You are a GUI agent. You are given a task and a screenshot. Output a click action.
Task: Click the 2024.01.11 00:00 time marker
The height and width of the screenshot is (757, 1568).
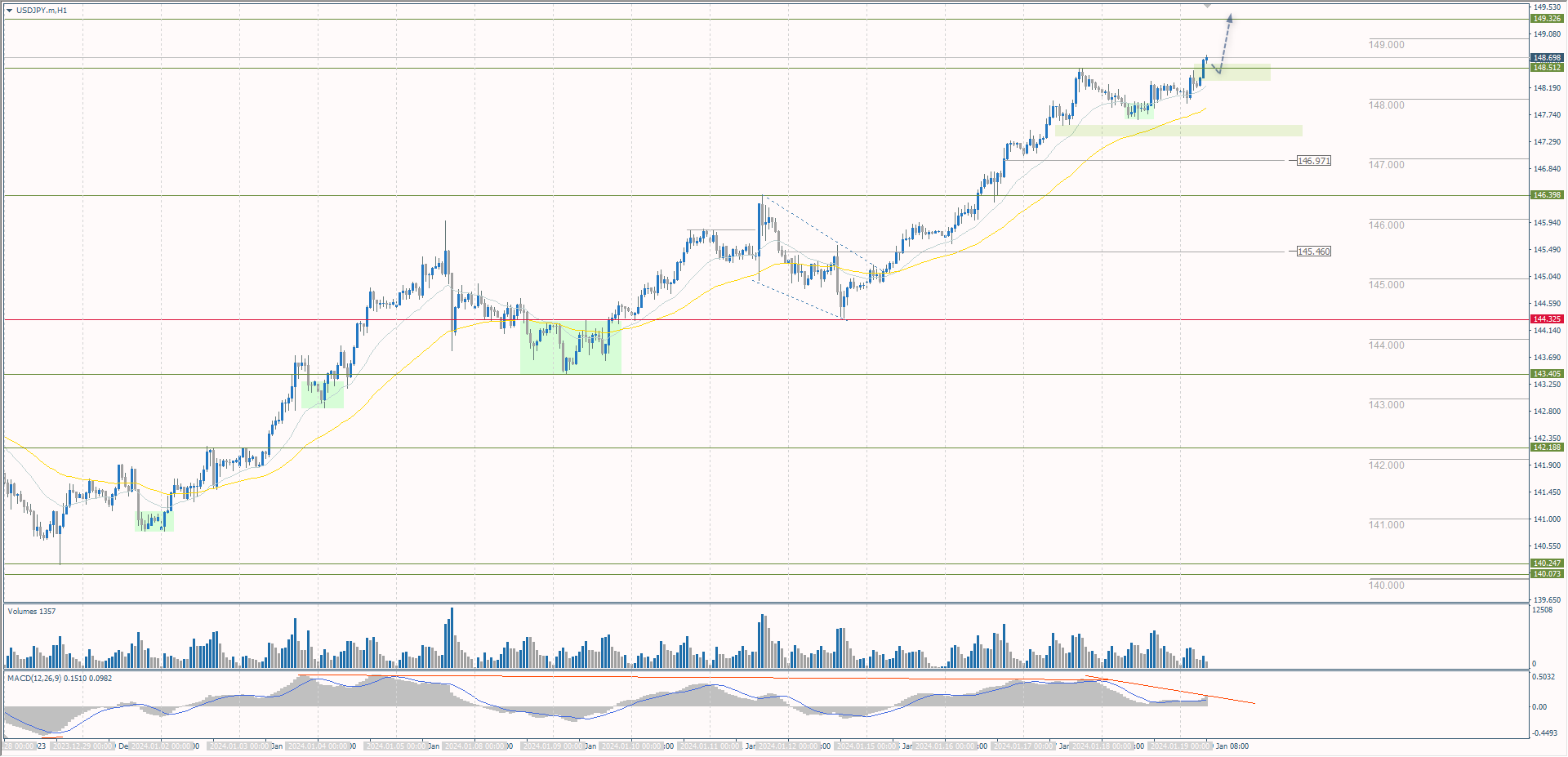point(710,746)
